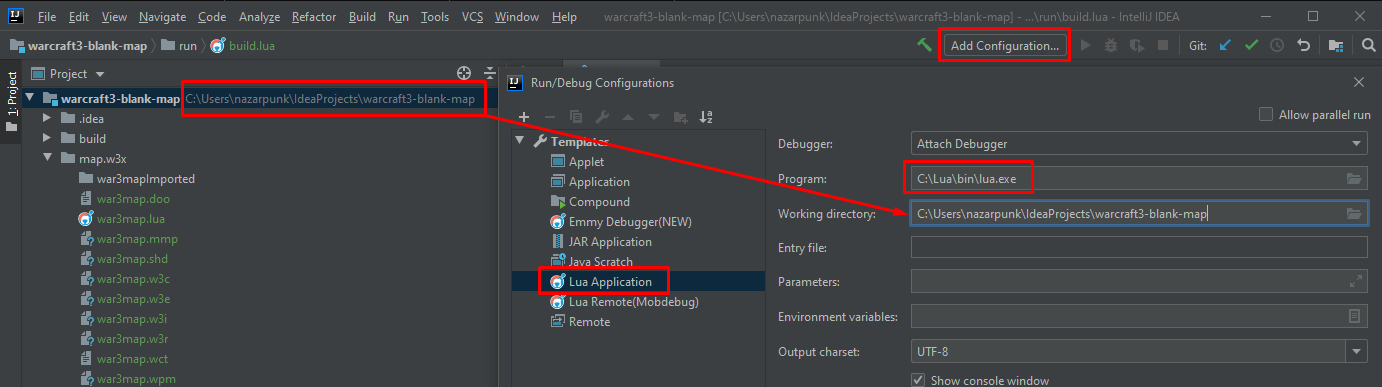Click the green Build hammer icon
The image size is (1382, 387).
pos(925,45)
